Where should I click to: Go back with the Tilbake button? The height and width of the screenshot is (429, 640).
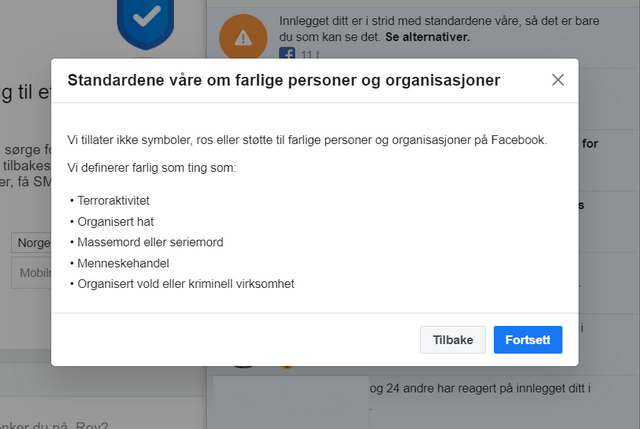coord(453,340)
